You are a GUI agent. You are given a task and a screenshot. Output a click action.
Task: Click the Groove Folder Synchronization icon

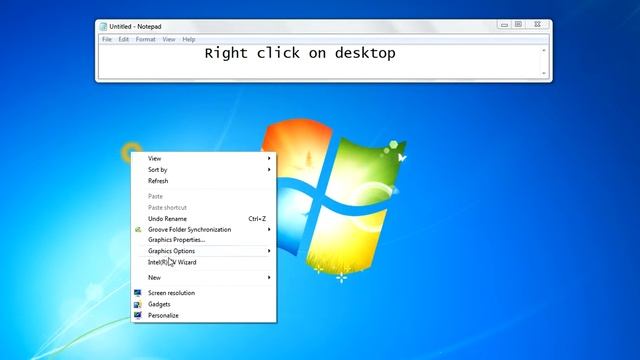coord(138,229)
